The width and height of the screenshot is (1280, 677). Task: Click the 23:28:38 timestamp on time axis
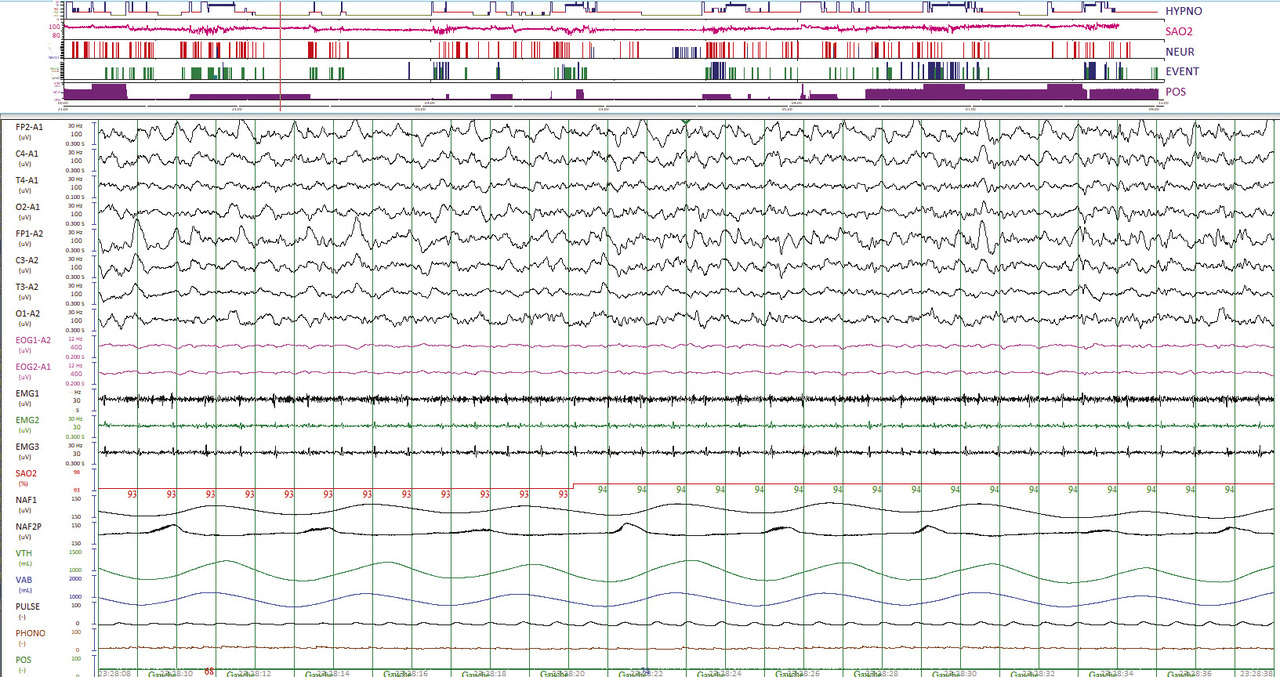[1257, 673]
